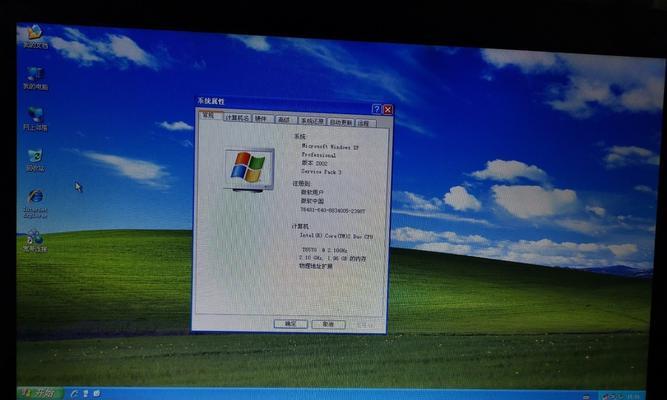Click the "Microsoft Windows XP" text
The height and width of the screenshot is (400, 667).
tap(330, 147)
